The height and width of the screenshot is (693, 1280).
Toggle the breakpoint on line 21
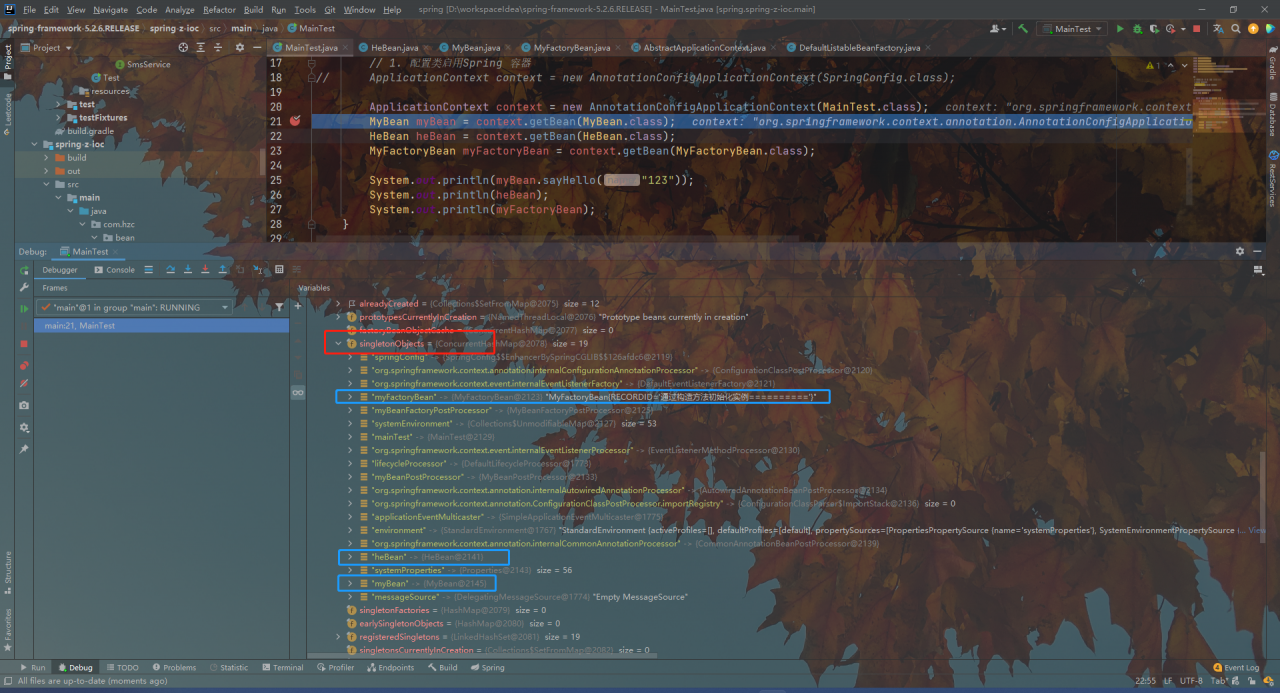tap(295, 121)
